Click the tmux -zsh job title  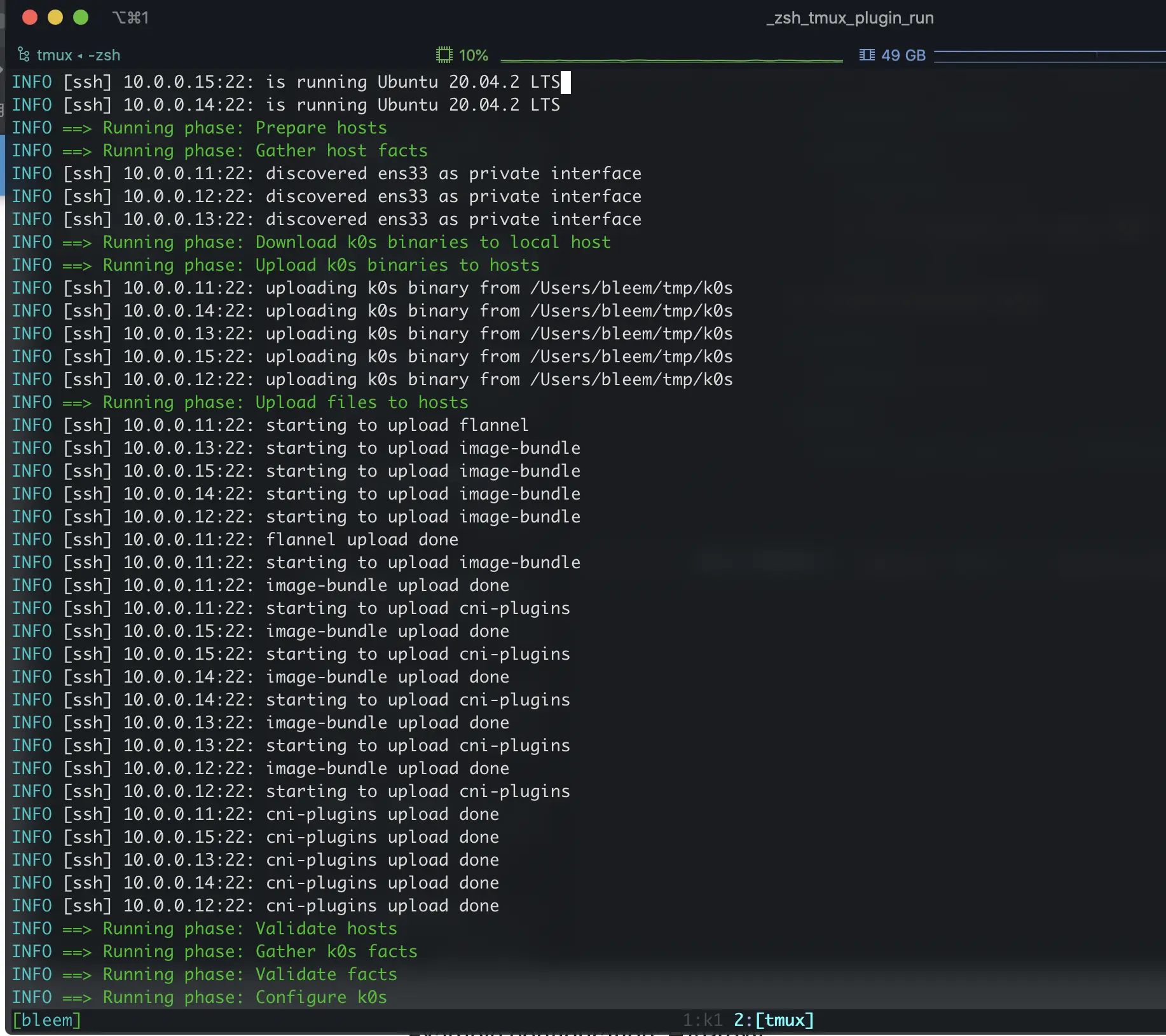pyautogui.click(x=78, y=55)
